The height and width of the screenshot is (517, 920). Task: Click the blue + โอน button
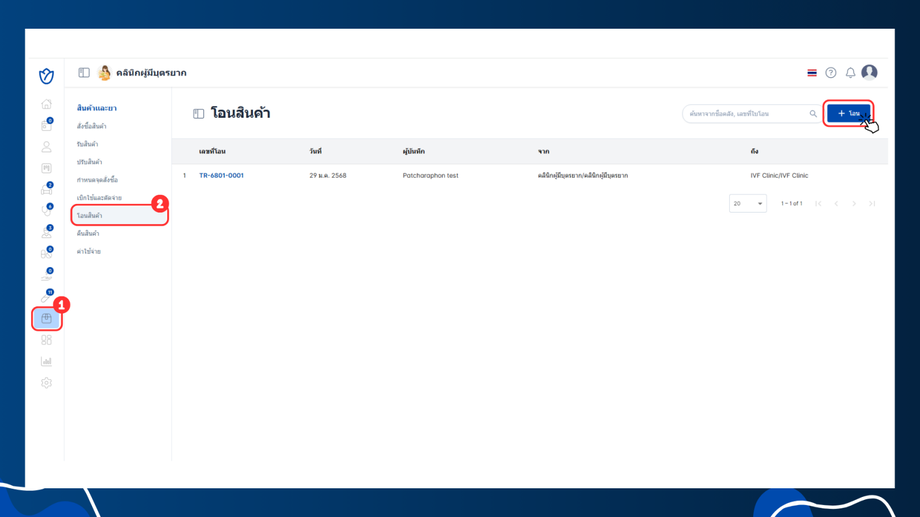pyautogui.click(x=848, y=113)
